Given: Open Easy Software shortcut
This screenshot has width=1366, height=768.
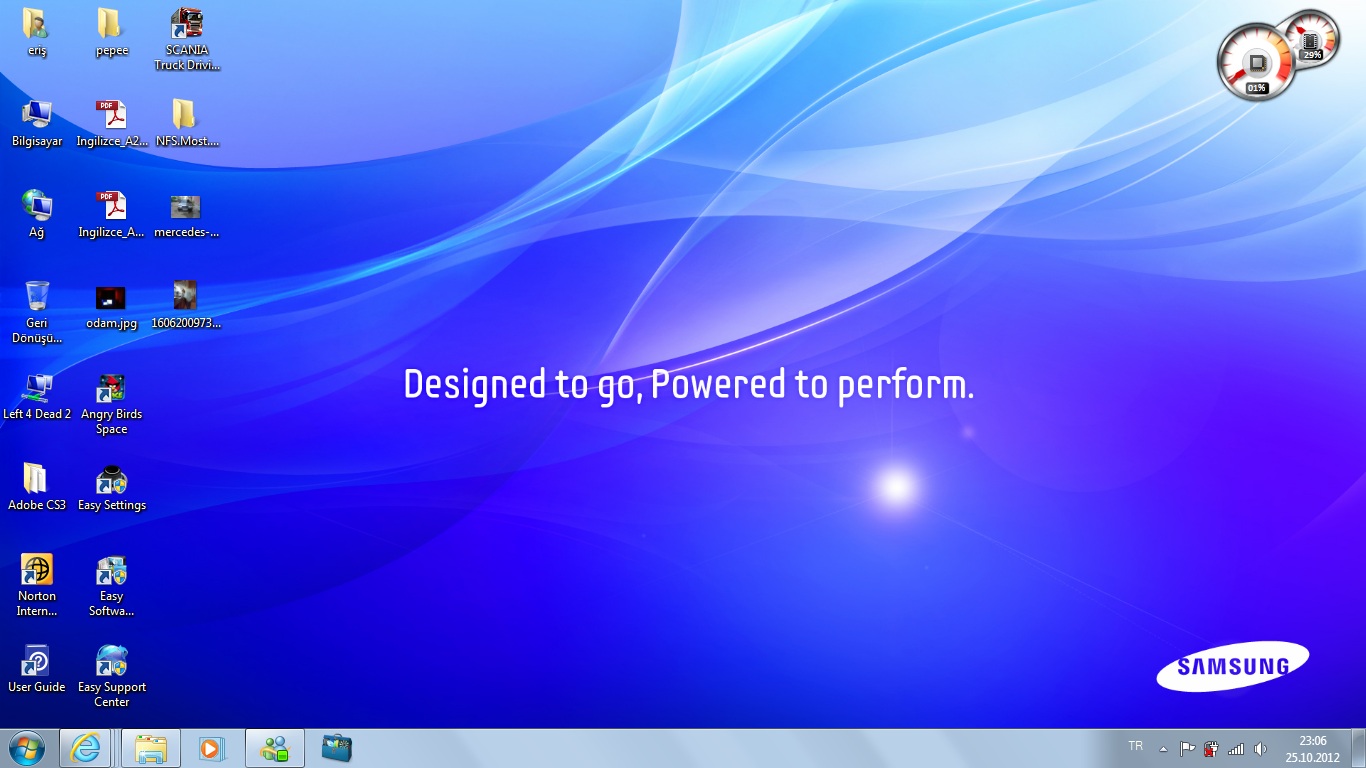Looking at the screenshot, I should (x=112, y=585).
